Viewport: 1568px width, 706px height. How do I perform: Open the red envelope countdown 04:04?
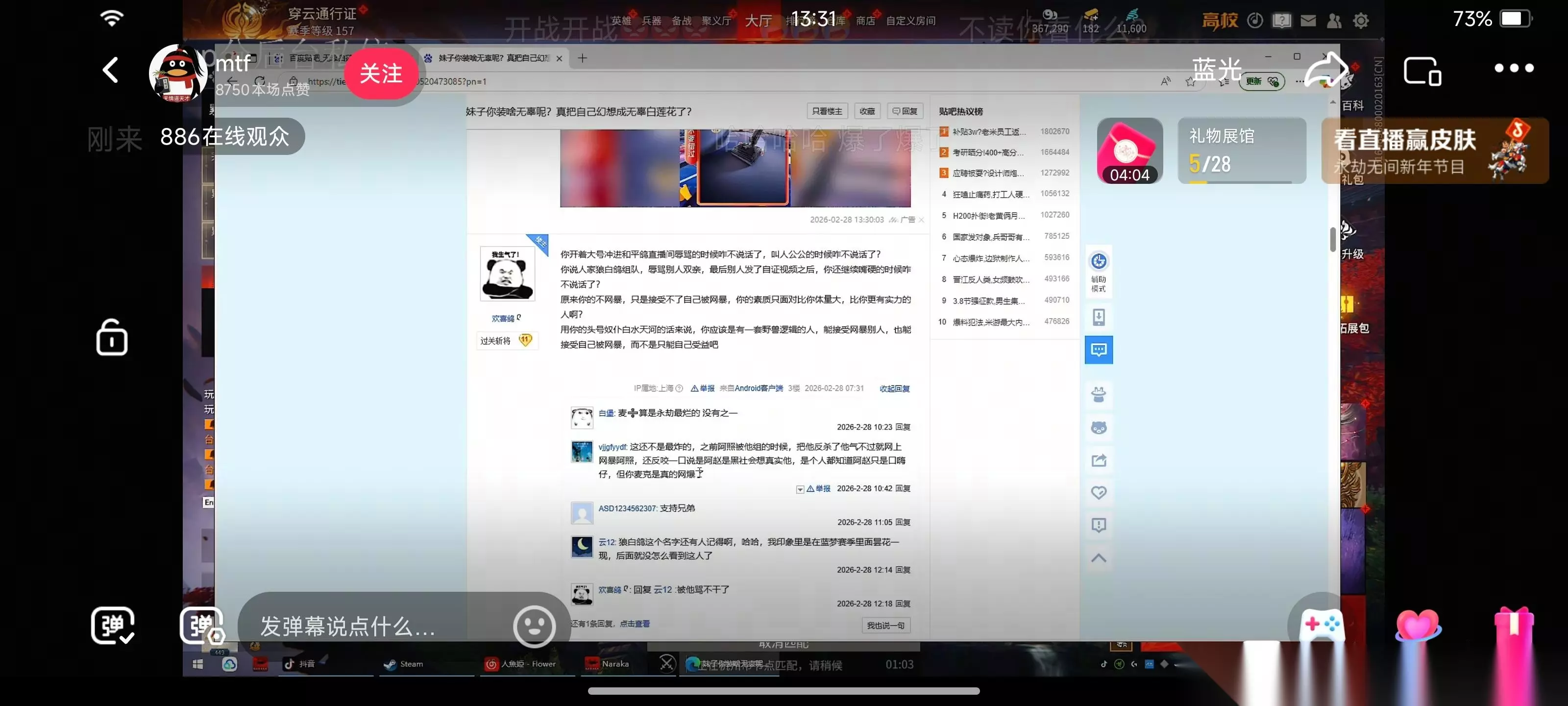(1130, 151)
